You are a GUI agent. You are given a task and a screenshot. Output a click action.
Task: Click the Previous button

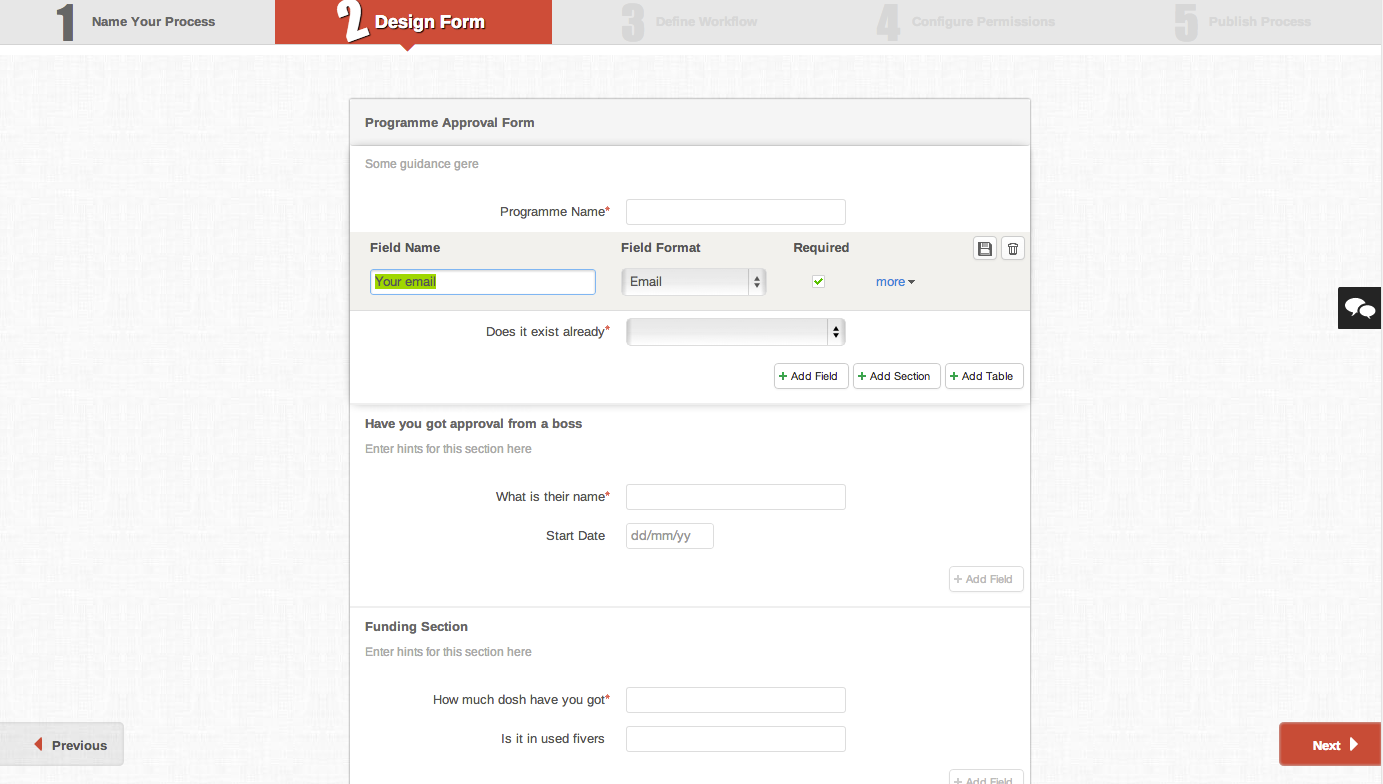62,745
